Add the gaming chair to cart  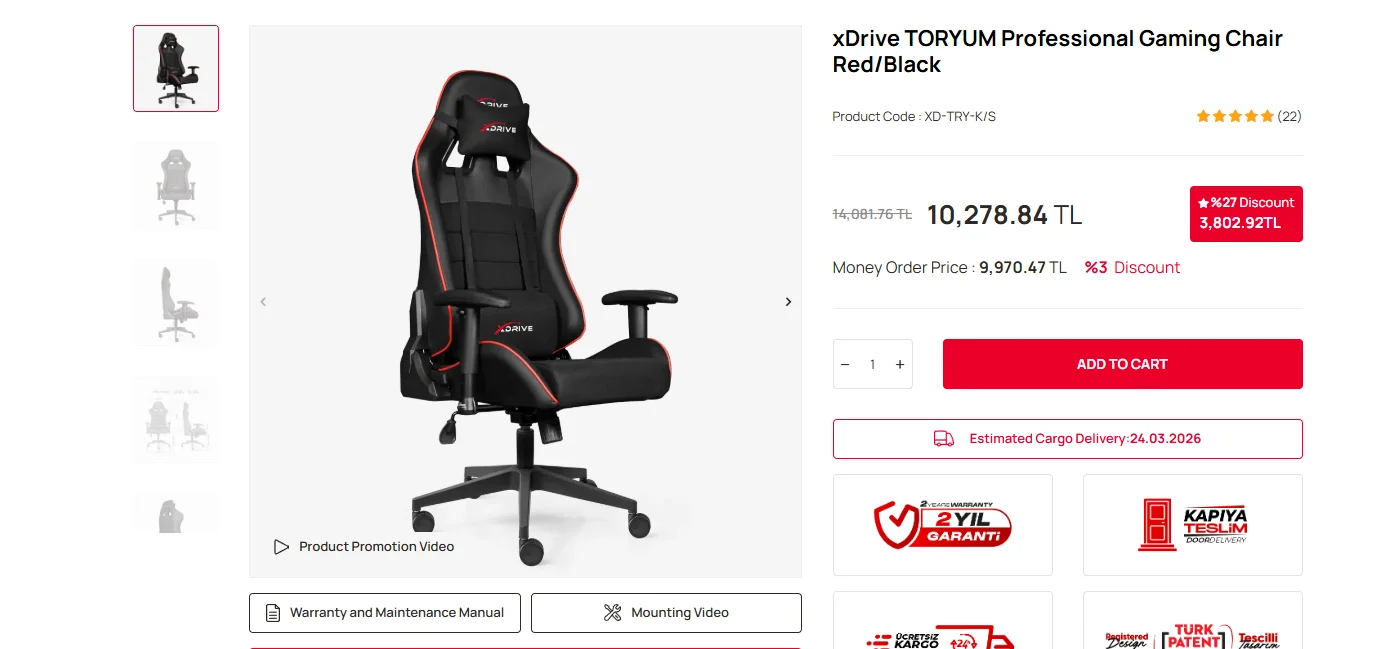[x=1122, y=364]
